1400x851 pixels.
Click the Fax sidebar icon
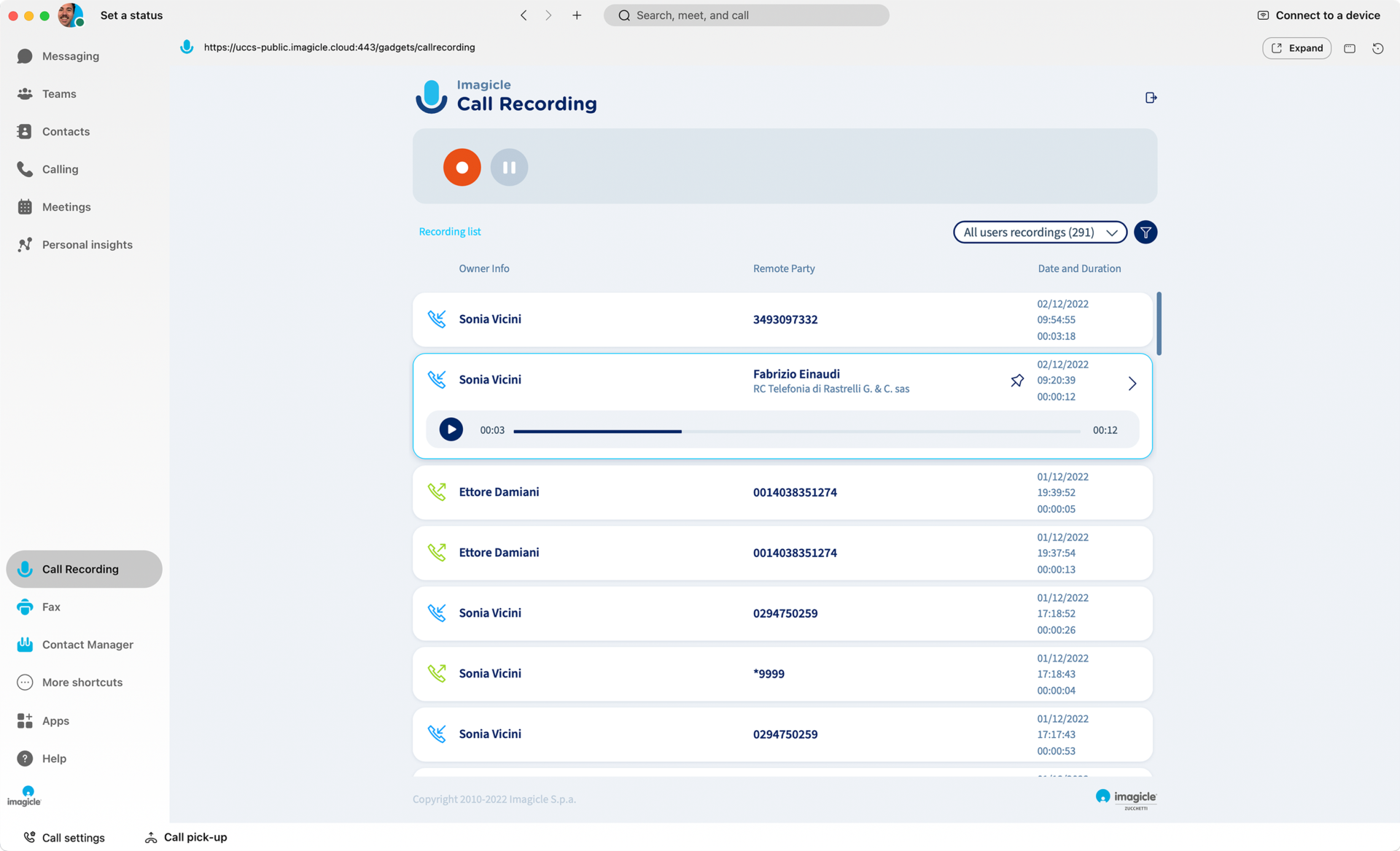24,606
